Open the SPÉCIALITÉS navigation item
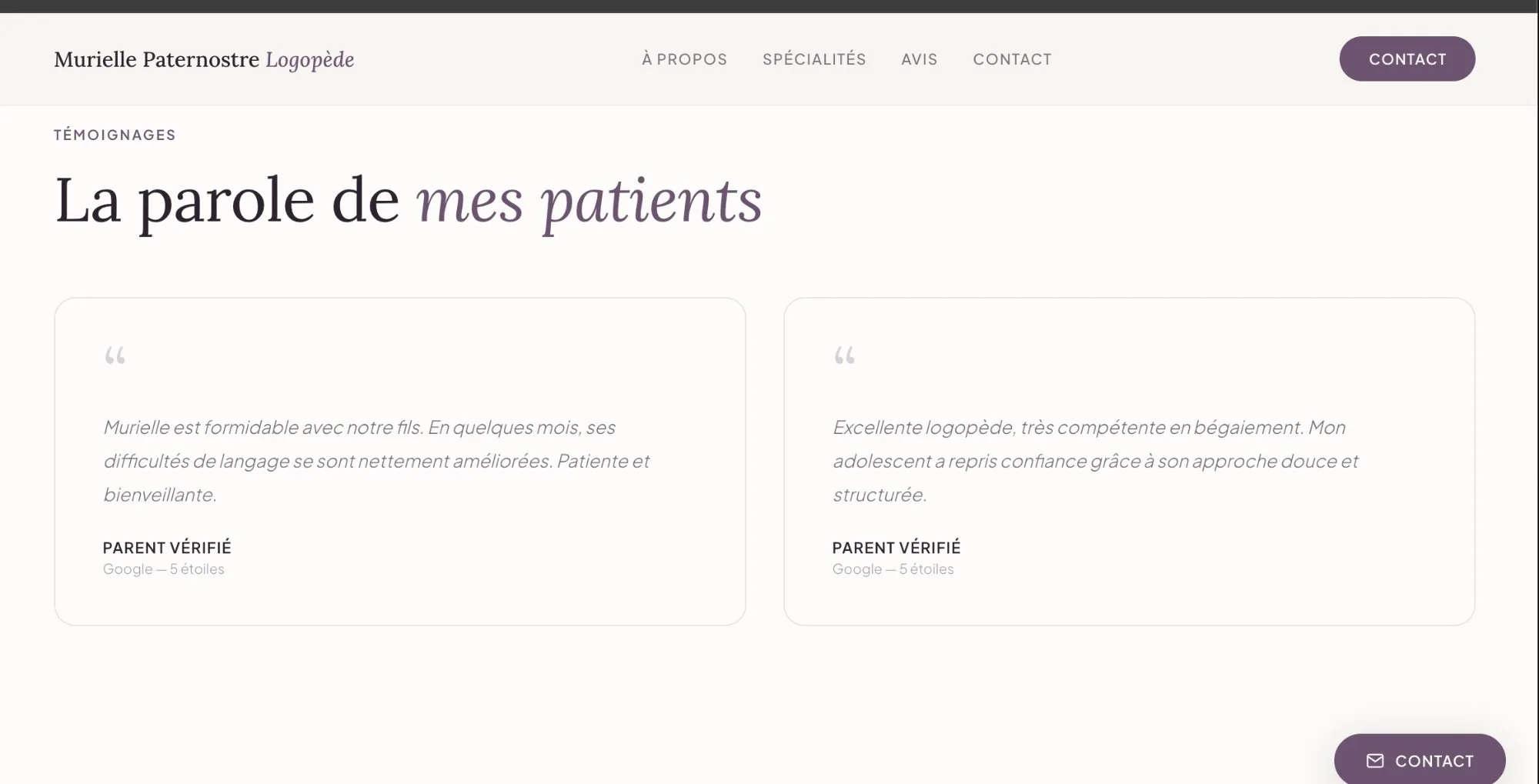The height and width of the screenshot is (784, 1539). tap(814, 59)
